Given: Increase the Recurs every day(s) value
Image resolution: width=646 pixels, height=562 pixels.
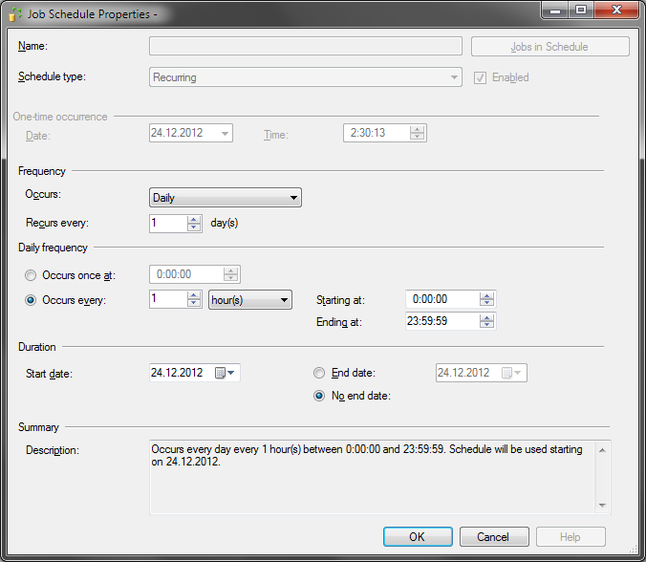Looking at the screenshot, I should pos(195,219).
